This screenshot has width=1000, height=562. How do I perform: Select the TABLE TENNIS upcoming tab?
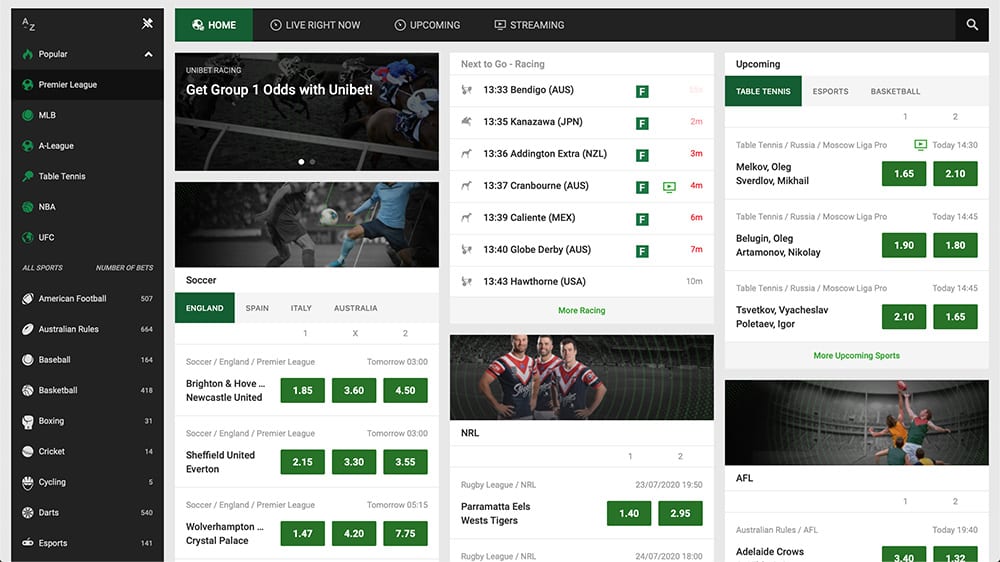click(x=763, y=91)
